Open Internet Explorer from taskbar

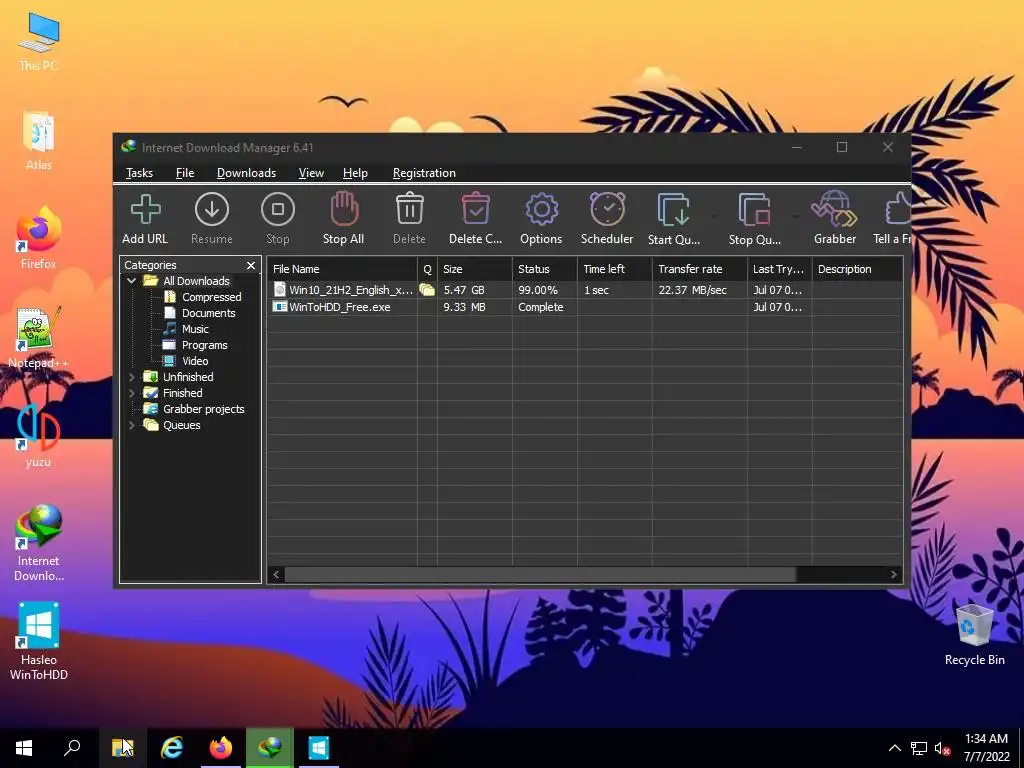coord(172,748)
